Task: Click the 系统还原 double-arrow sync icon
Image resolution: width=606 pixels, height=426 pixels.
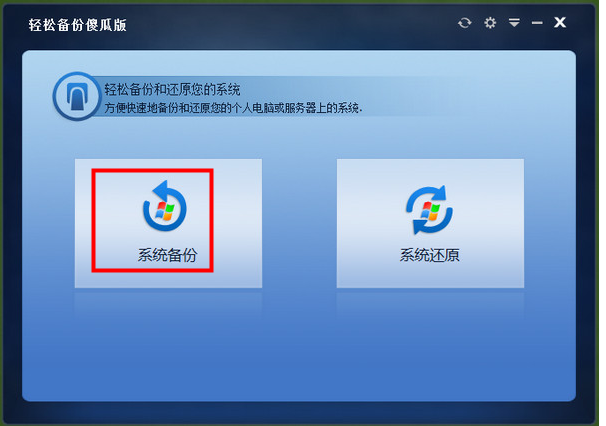Action: (x=429, y=210)
